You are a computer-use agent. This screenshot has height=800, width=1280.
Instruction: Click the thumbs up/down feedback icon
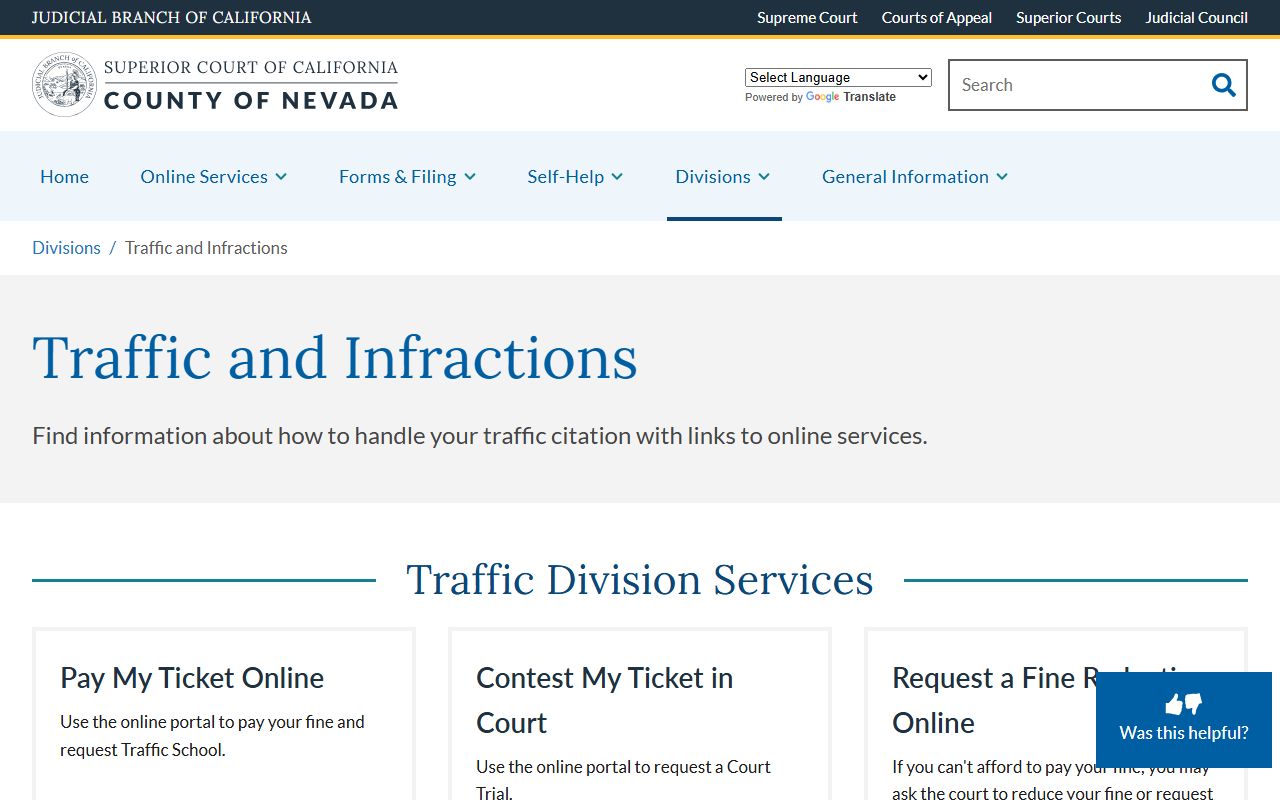click(x=1184, y=704)
